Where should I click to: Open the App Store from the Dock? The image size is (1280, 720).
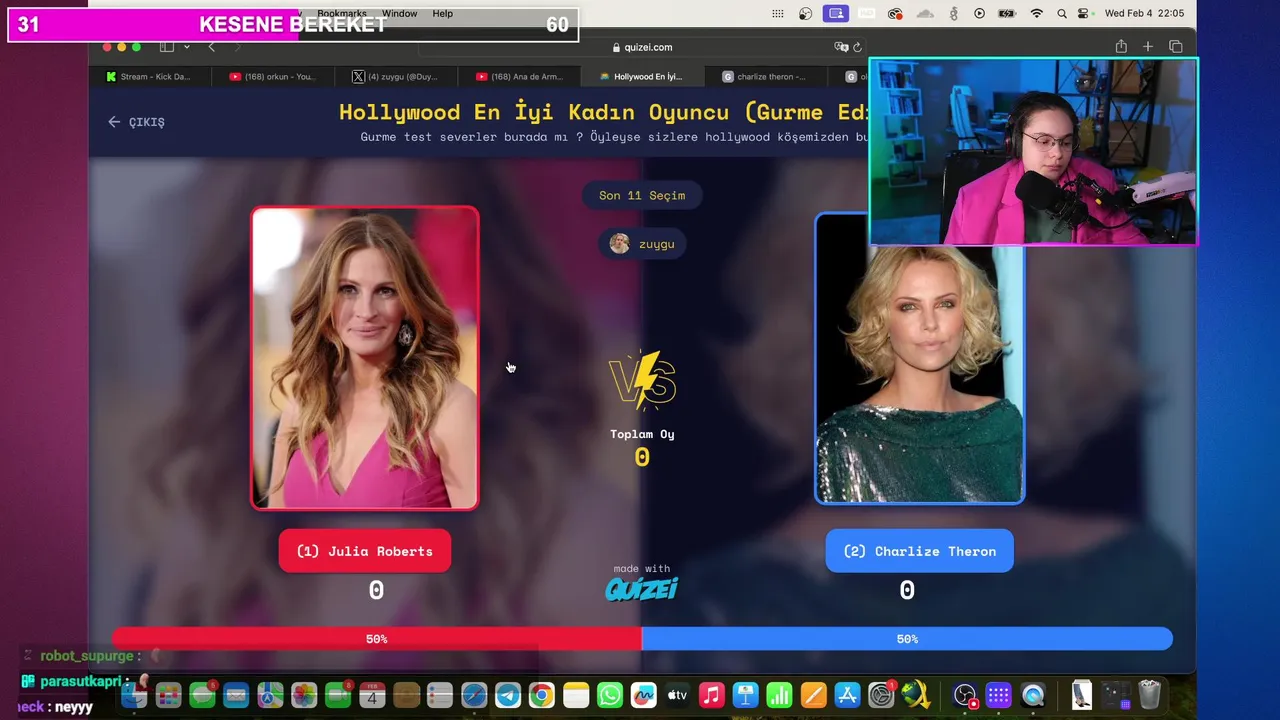click(x=847, y=695)
